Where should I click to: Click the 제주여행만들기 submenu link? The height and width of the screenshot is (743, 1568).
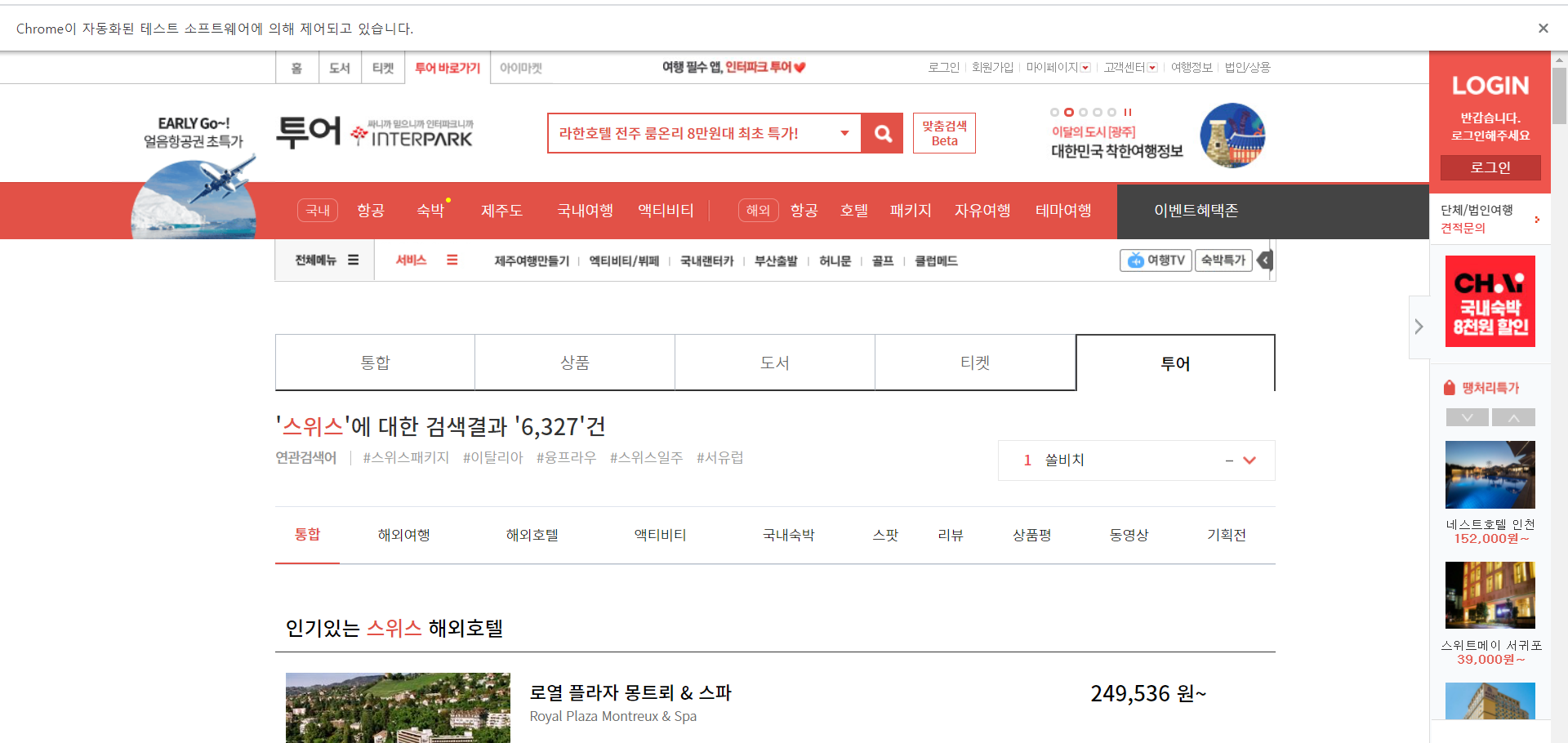pos(532,260)
